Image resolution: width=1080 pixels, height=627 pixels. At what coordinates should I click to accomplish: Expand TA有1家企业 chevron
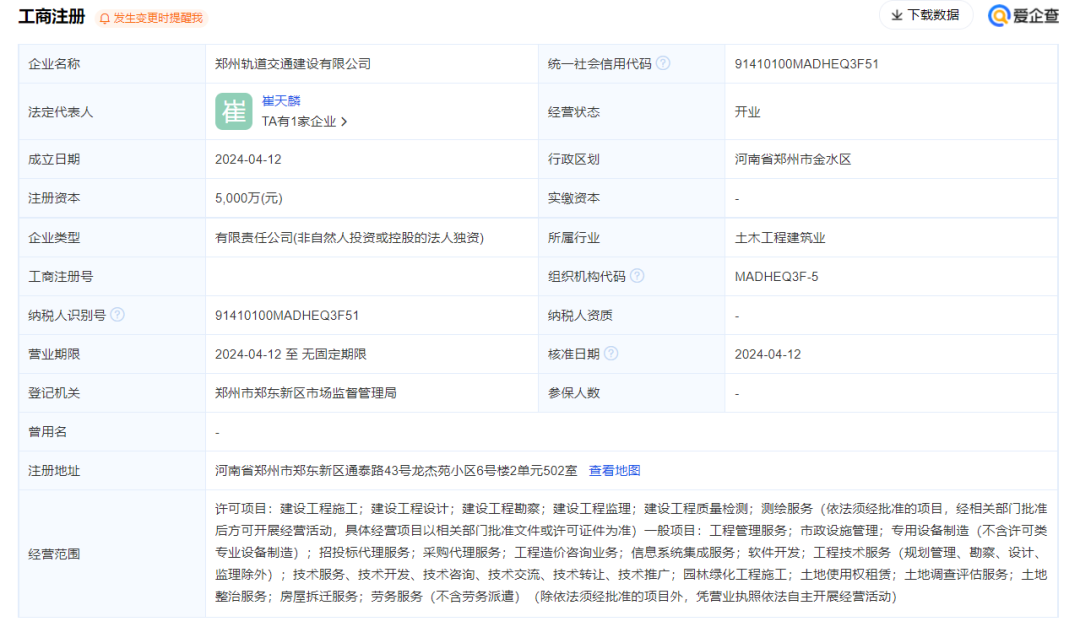(344, 122)
